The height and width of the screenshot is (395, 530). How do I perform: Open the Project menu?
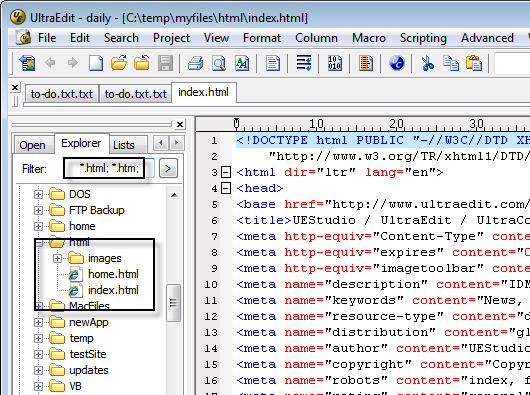(171, 38)
